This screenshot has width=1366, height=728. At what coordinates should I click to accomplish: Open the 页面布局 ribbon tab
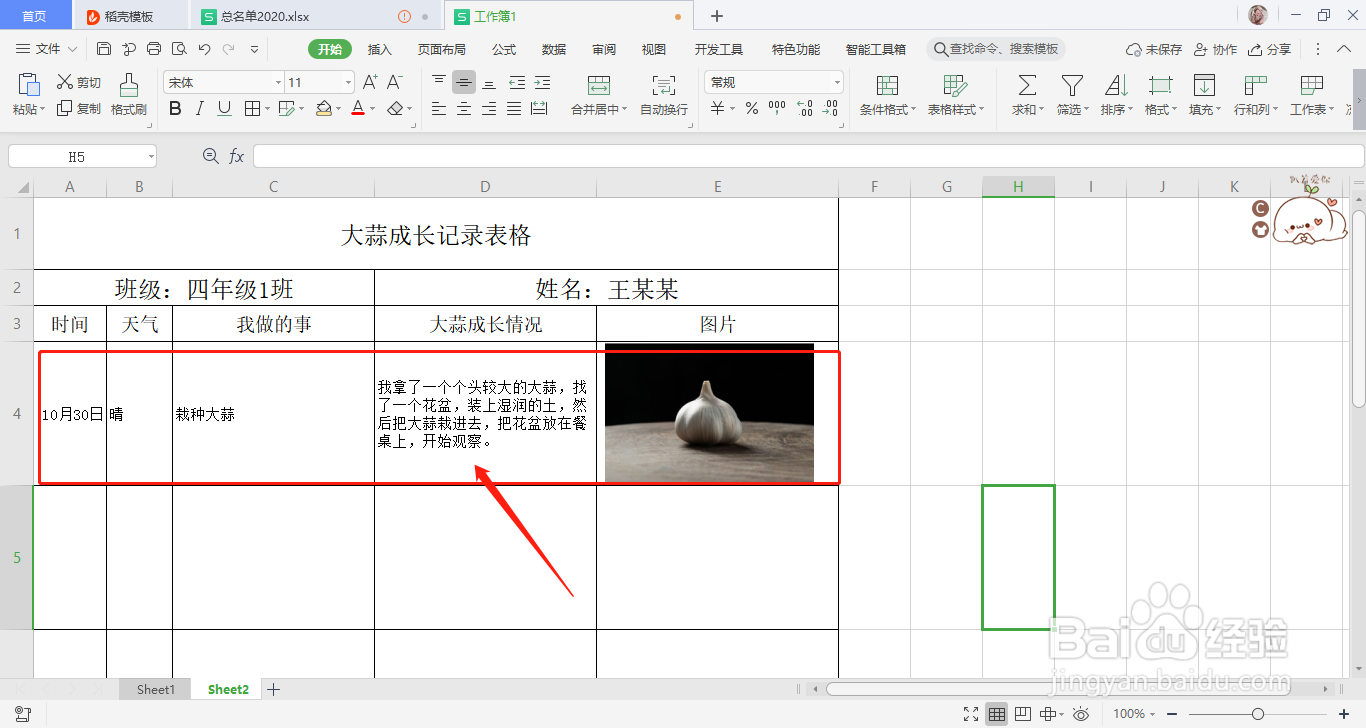(442, 49)
